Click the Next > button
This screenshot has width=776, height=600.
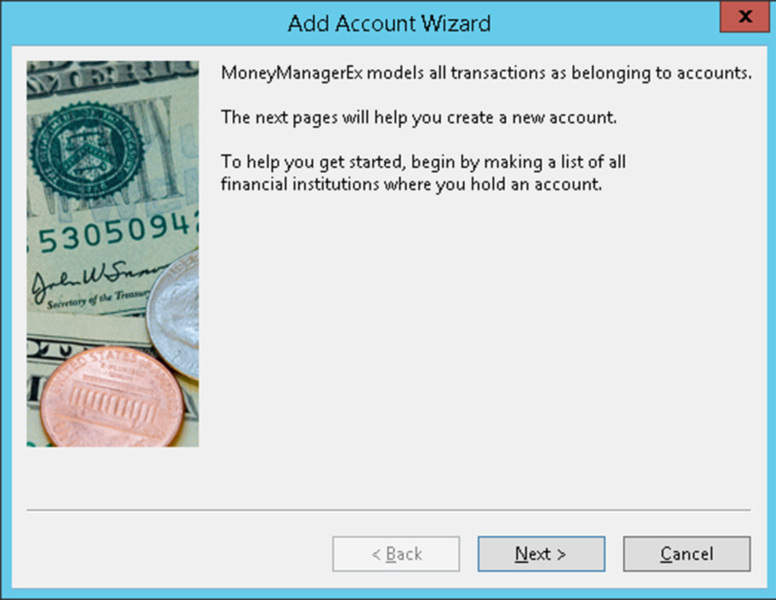pyautogui.click(x=541, y=553)
